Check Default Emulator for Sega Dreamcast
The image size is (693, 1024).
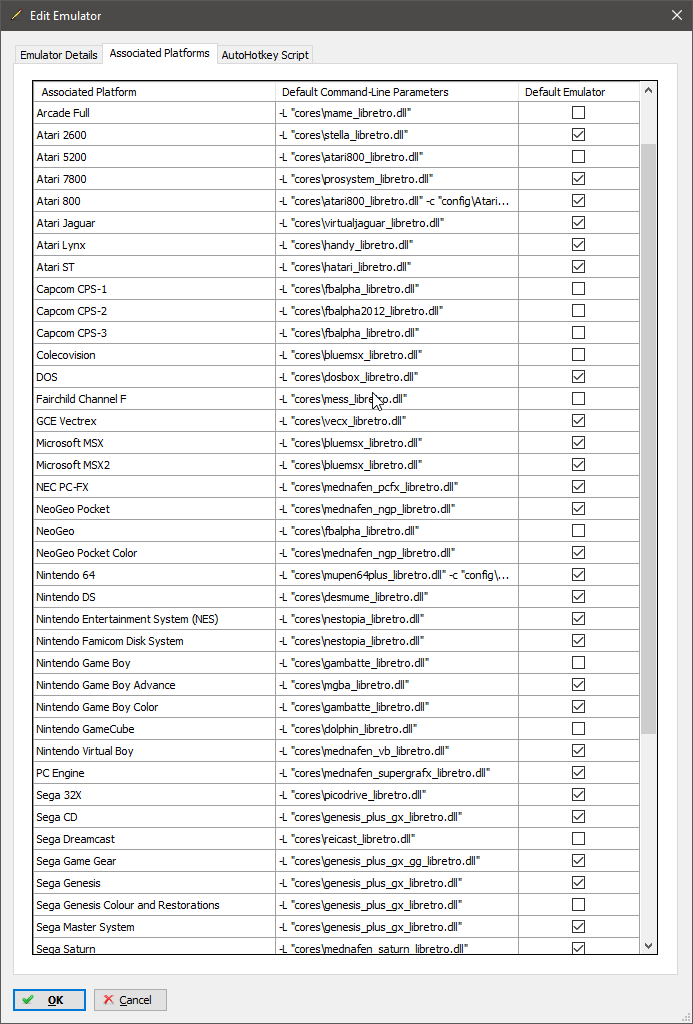[x=578, y=839]
